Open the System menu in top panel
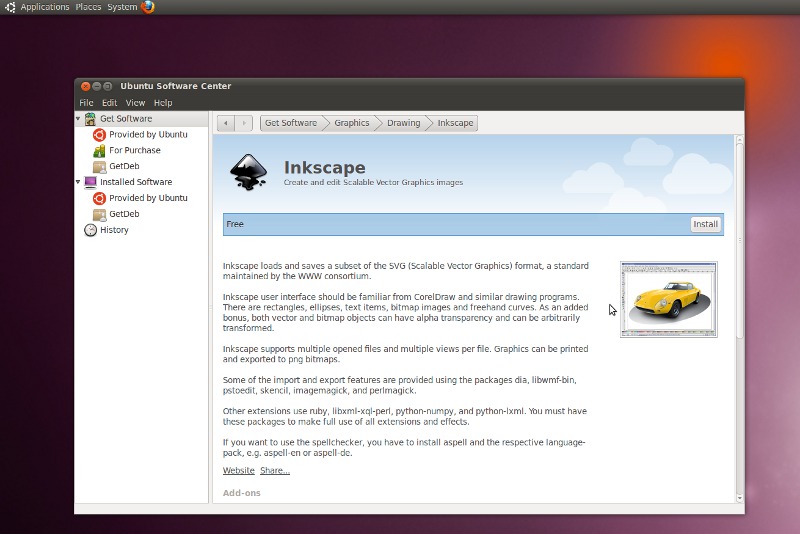This screenshot has height=534, width=800. tap(122, 7)
